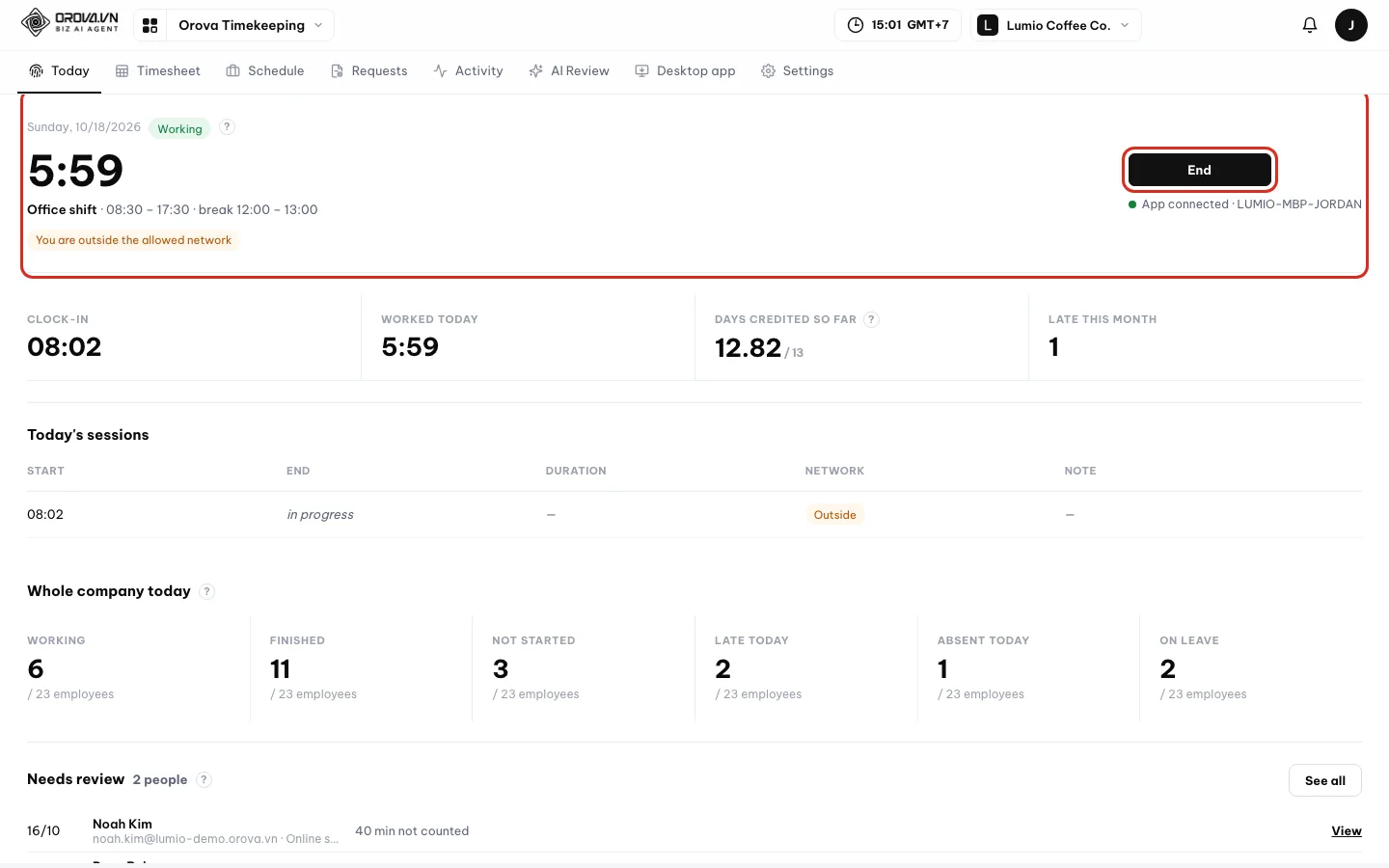Show help for Whole company today

[x=206, y=591]
